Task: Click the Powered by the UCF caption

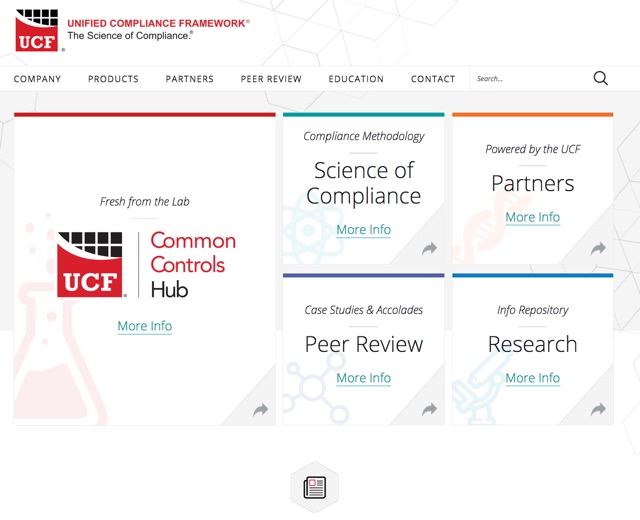Action: pos(532,149)
